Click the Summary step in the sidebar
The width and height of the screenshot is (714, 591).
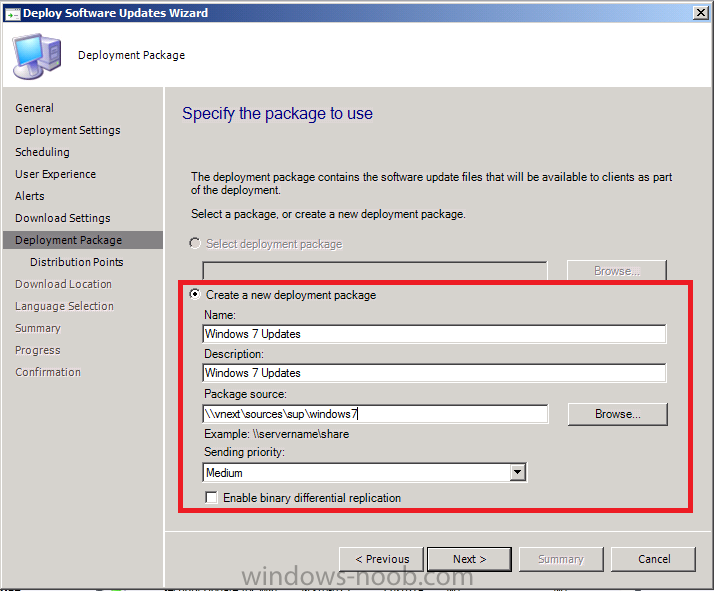coord(37,328)
